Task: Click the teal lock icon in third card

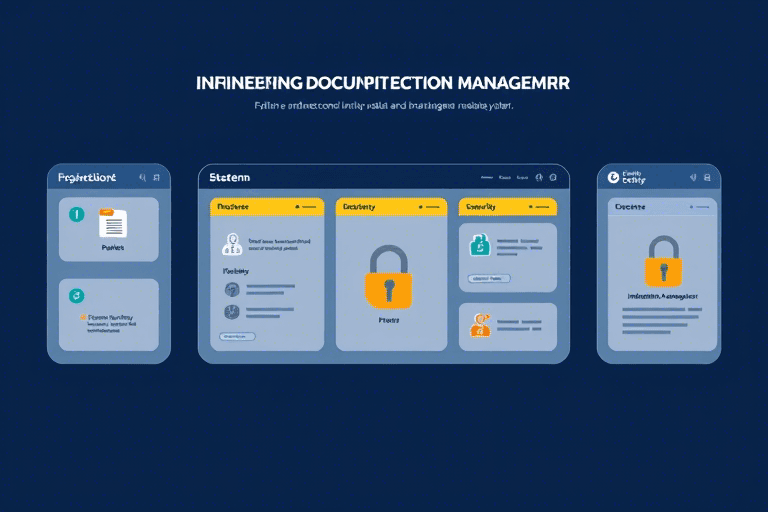Action: (x=479, y=244)
